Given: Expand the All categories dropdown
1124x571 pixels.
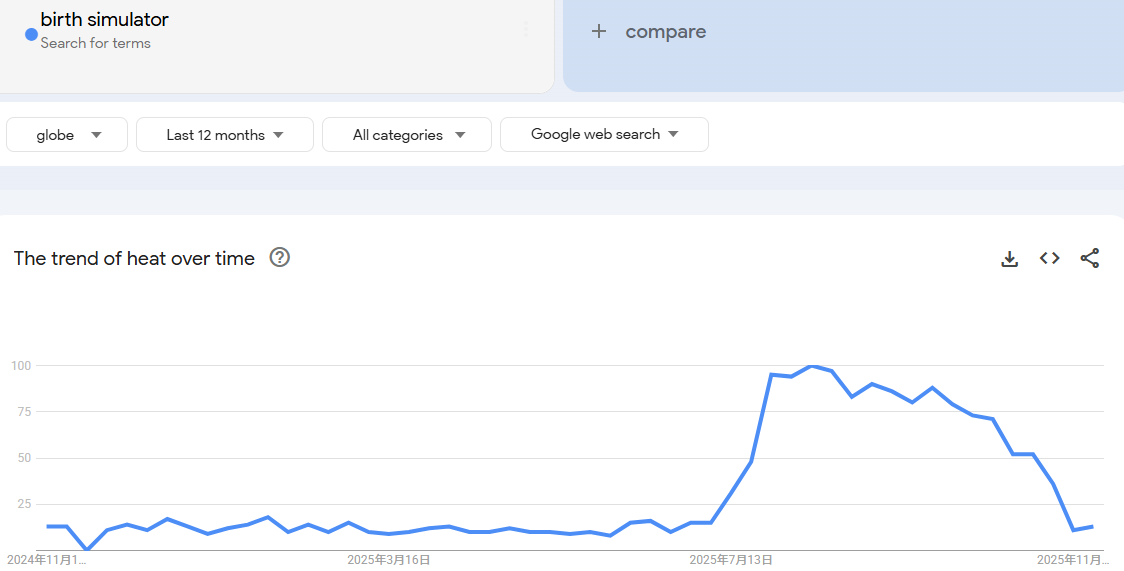Looking at the screenshot, I should point(407,135).
